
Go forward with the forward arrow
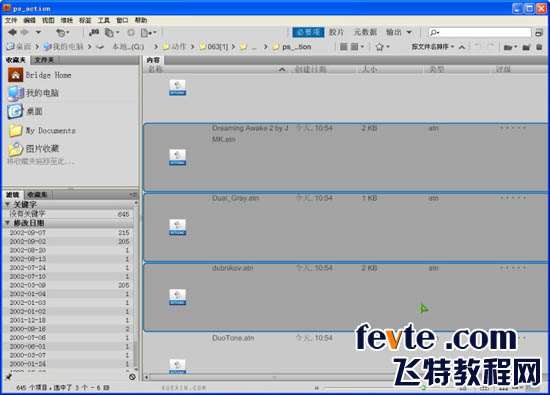[x=25, y=32]
